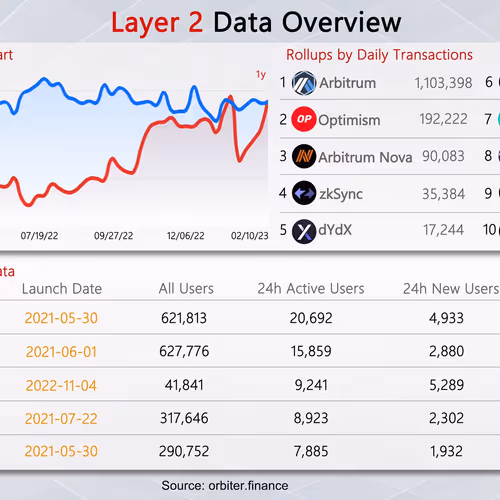
Task: Click the 9,241 active users cell
Action: pyautogui.click(x=311, y=385)
